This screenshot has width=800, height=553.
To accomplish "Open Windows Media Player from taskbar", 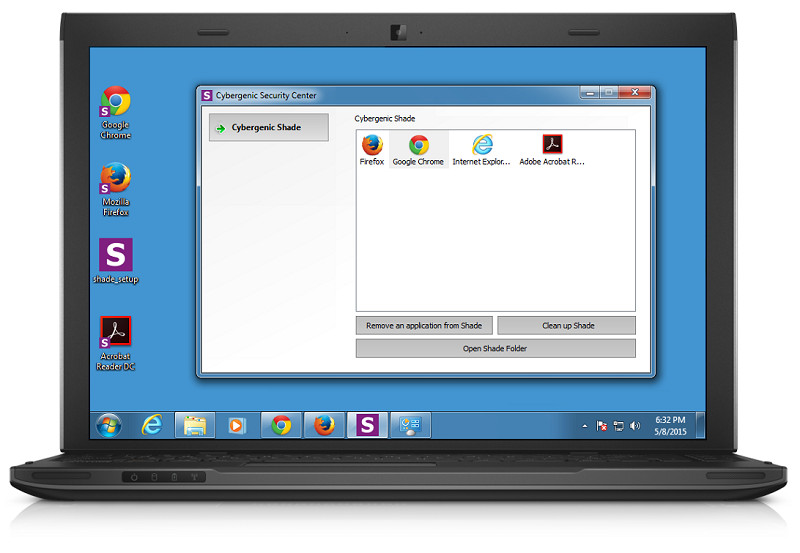I will pos(237,425).
